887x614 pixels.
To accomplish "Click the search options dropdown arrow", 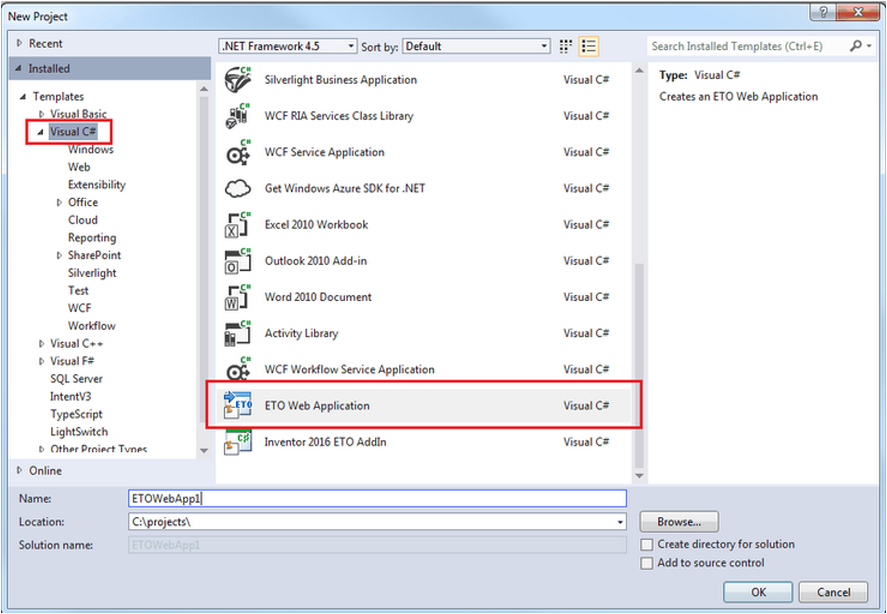I will point(869,46).
